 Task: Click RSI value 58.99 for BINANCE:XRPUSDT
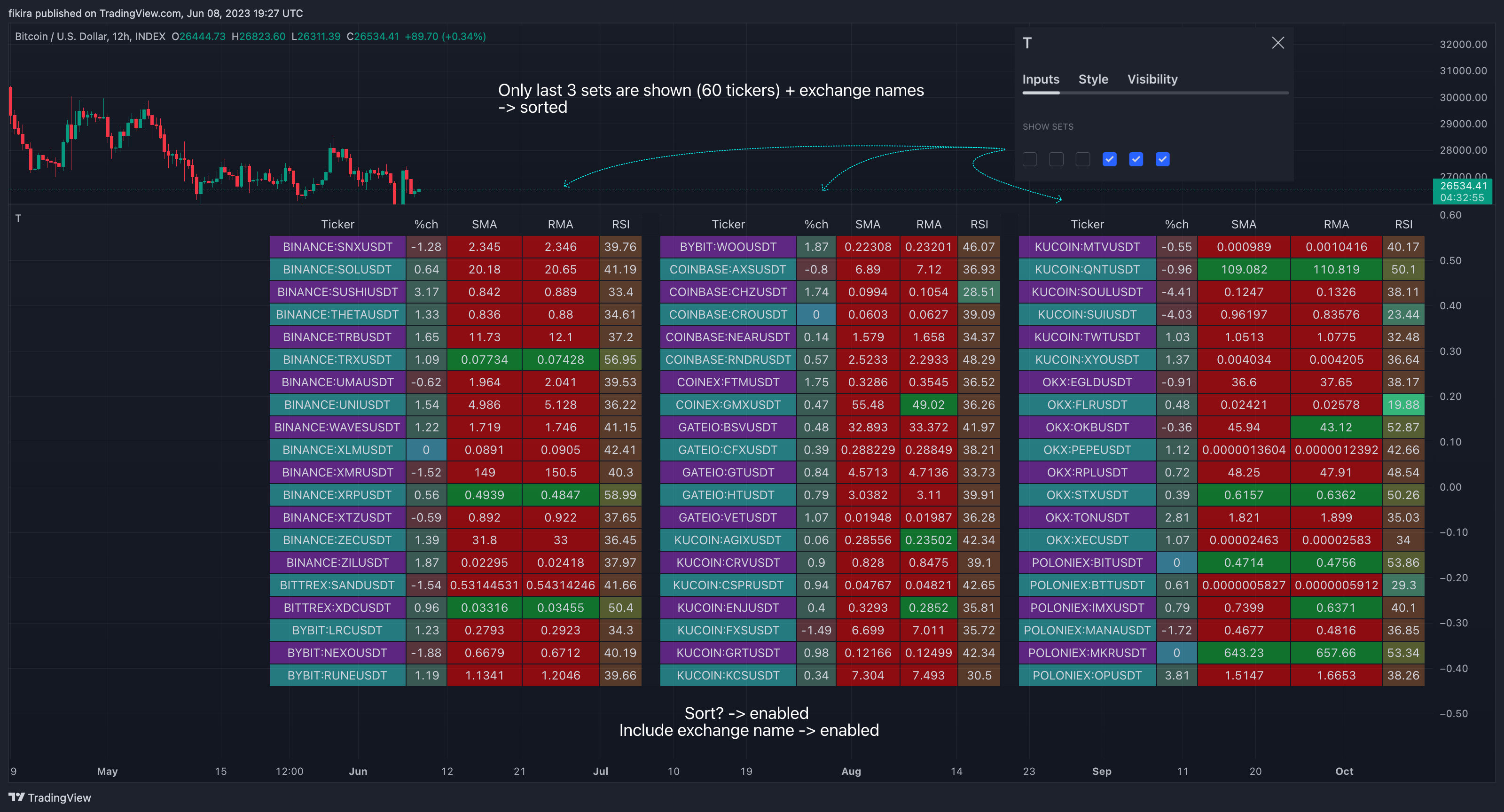620,495
